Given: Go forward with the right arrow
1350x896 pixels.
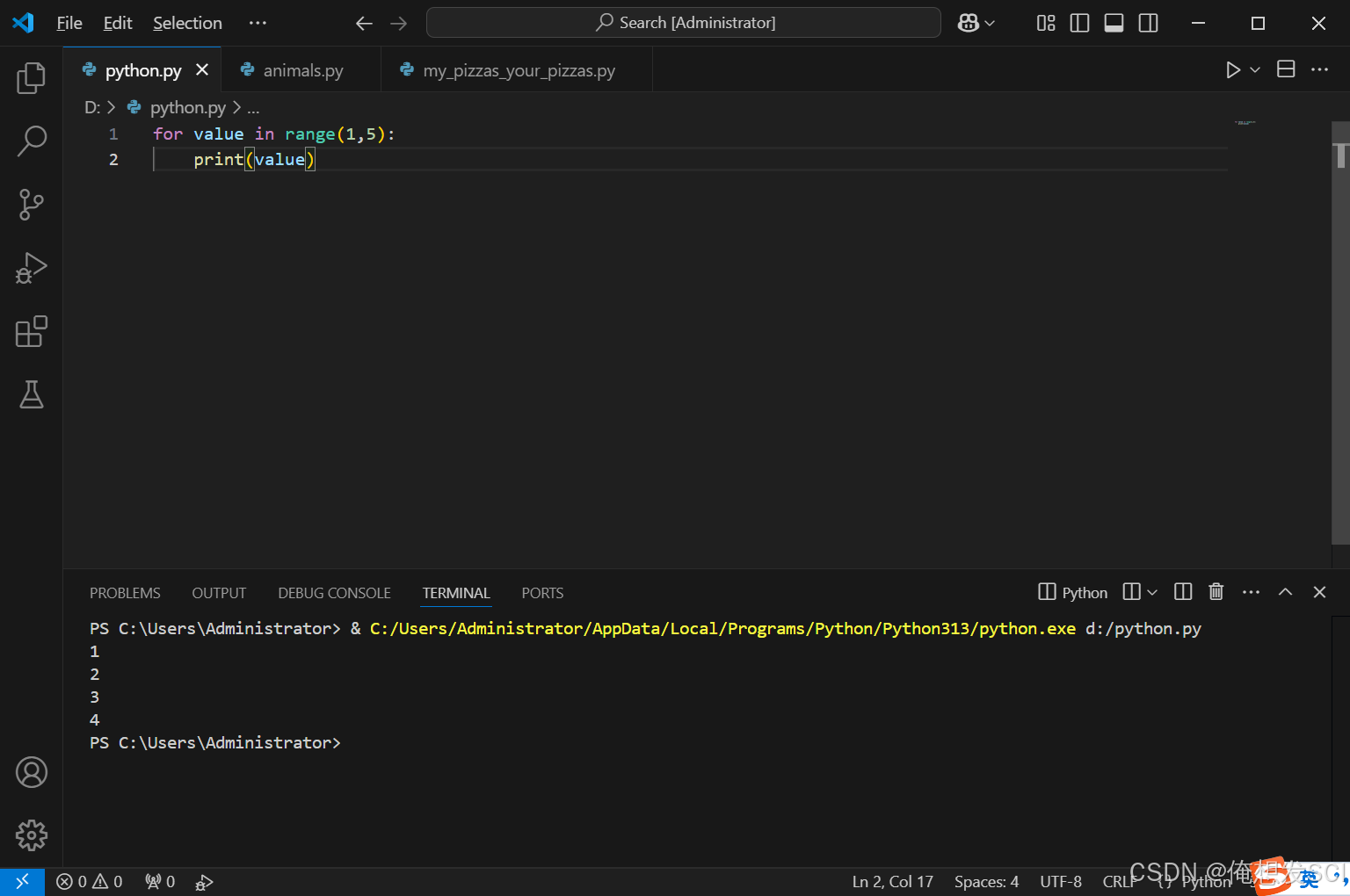Looking at the screenshot, I should pos(398,23).
